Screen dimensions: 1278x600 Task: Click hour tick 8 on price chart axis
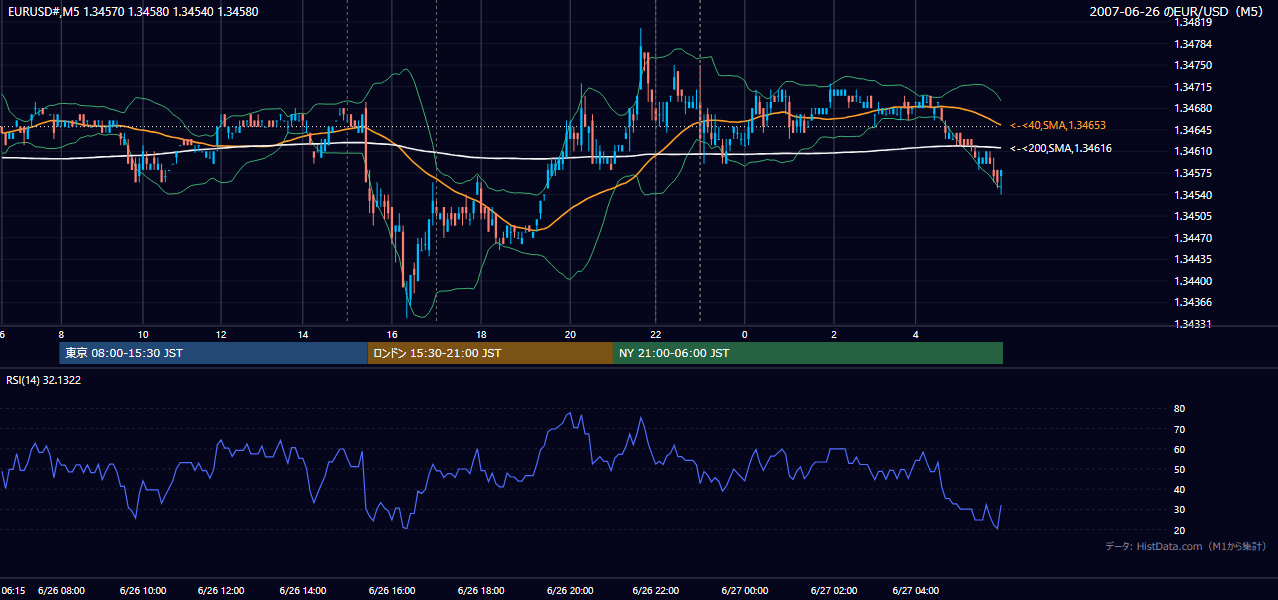61,334
